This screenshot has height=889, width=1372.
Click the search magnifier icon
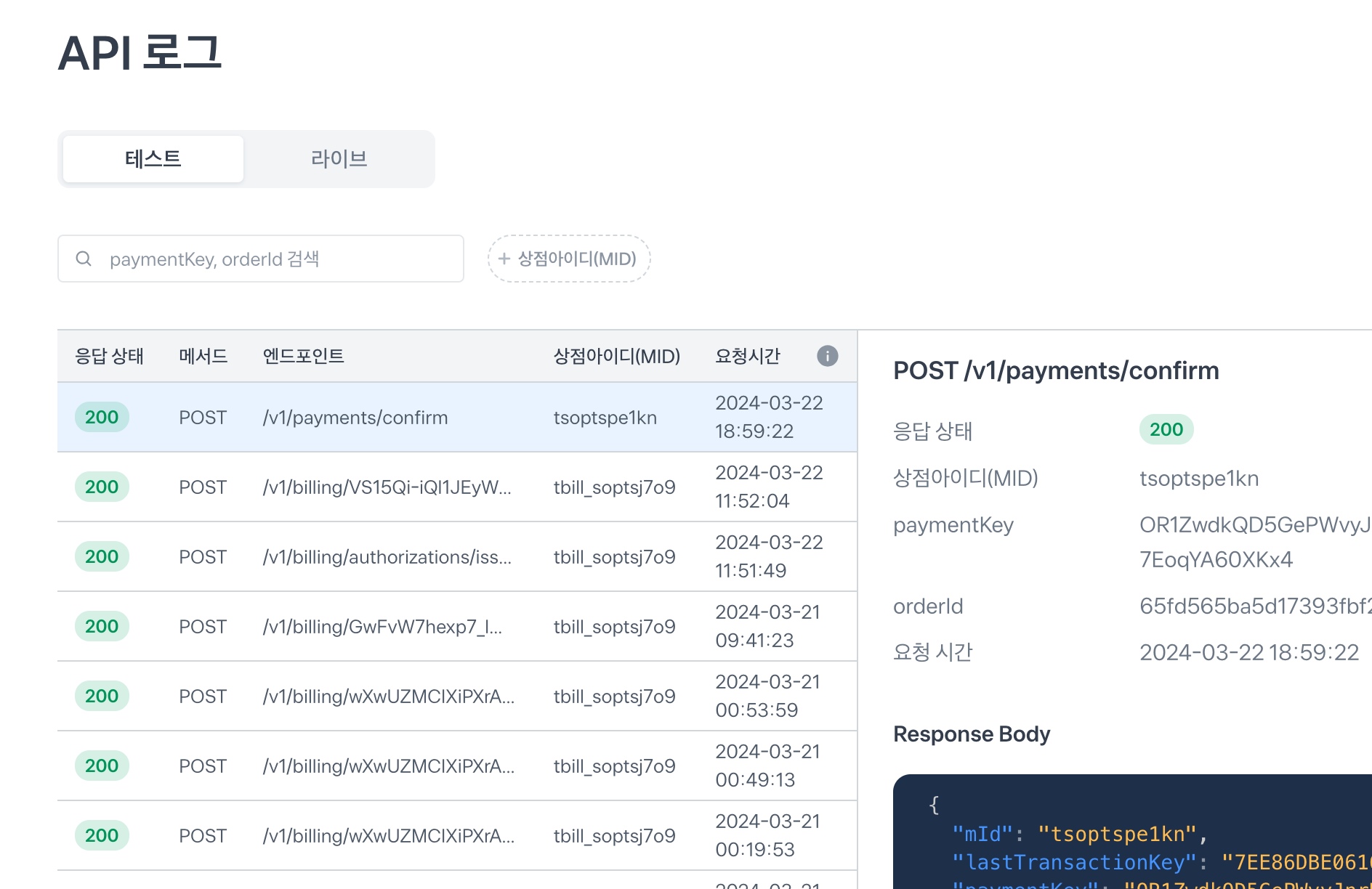click(84, 259)
